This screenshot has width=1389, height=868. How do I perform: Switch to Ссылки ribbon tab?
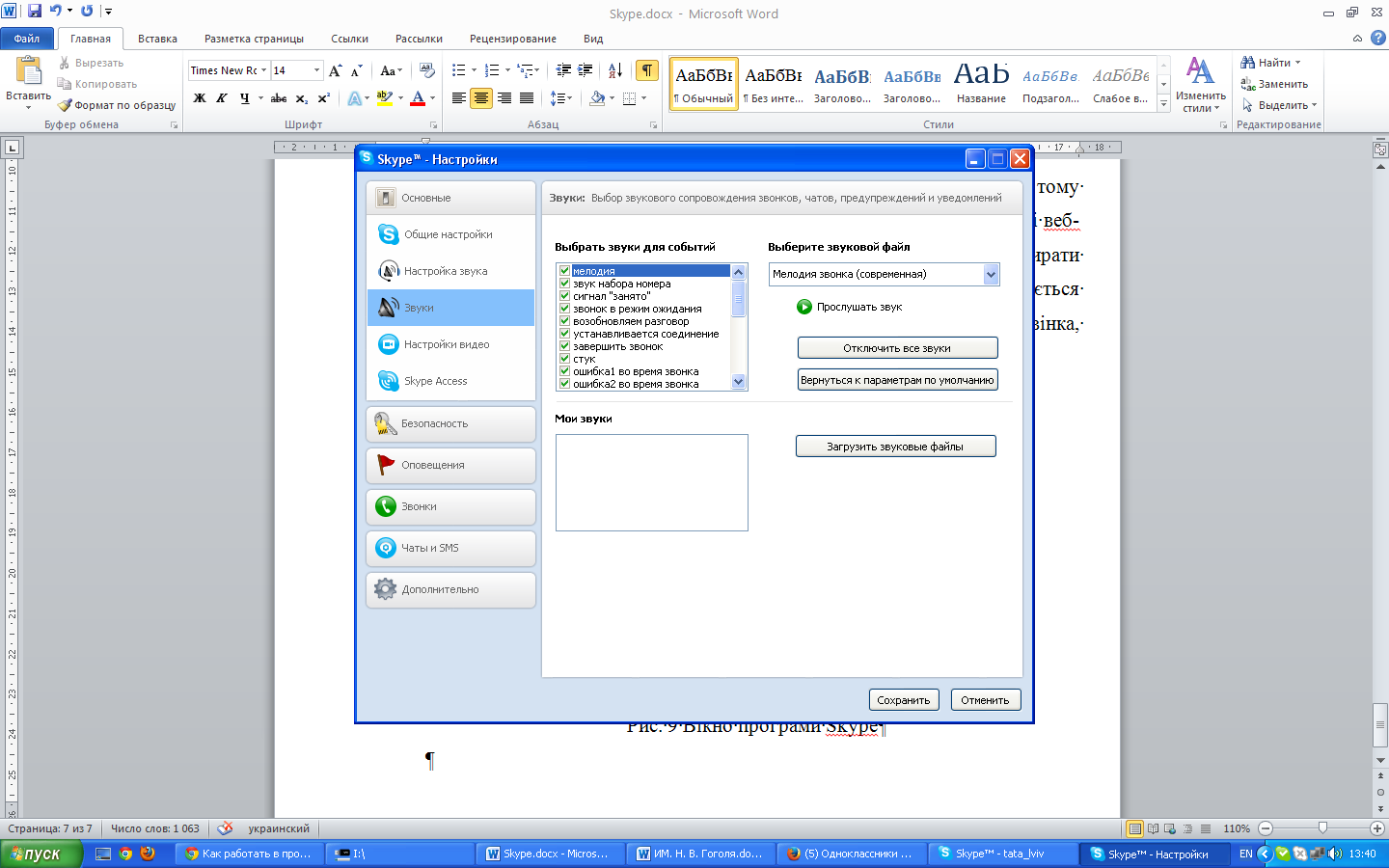coord(349,39)
